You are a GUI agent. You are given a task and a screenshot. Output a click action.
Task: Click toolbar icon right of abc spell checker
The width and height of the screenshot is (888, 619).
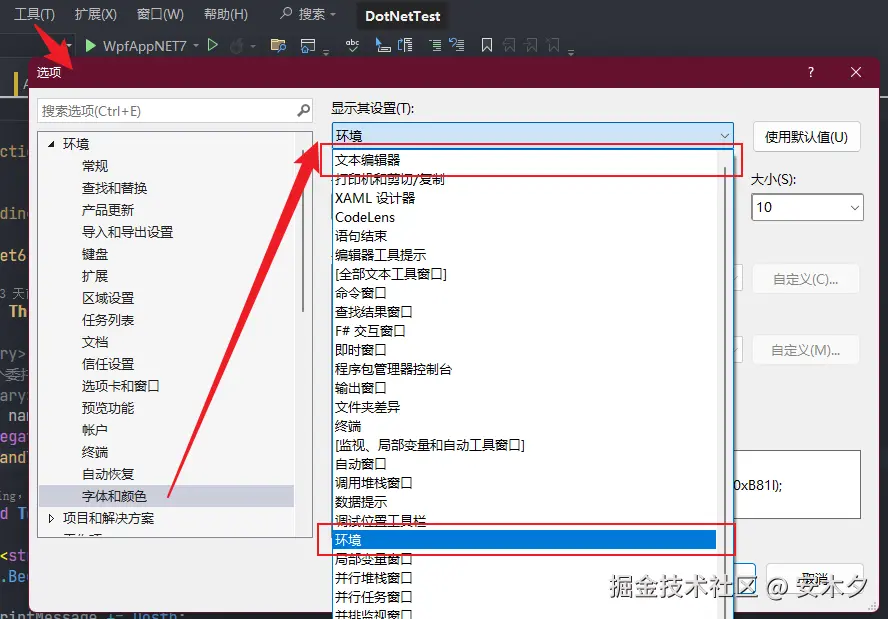point(383,45)
